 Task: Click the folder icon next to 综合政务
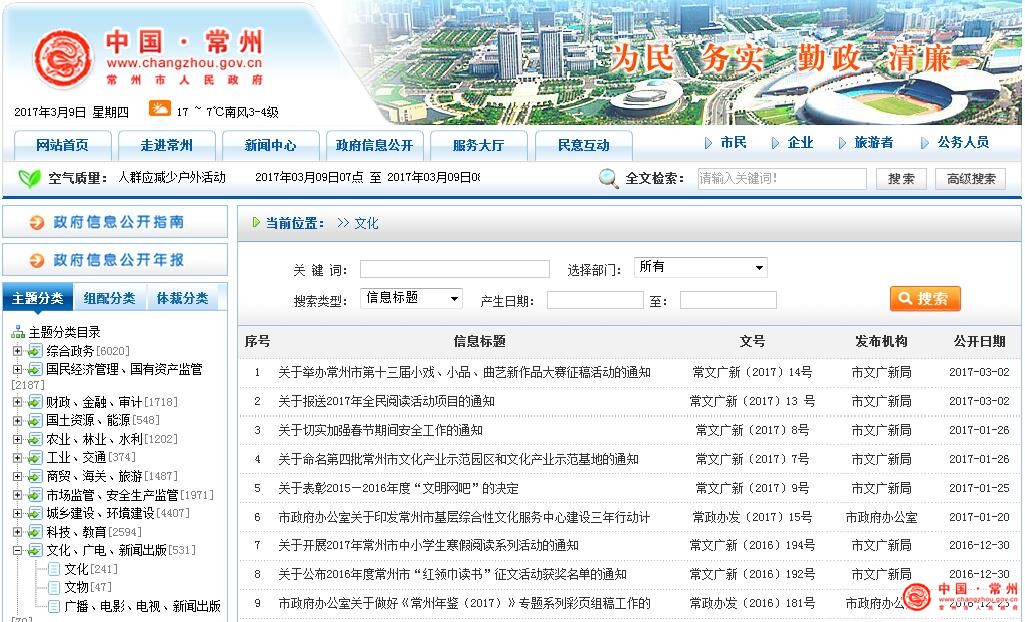(35, 351)
